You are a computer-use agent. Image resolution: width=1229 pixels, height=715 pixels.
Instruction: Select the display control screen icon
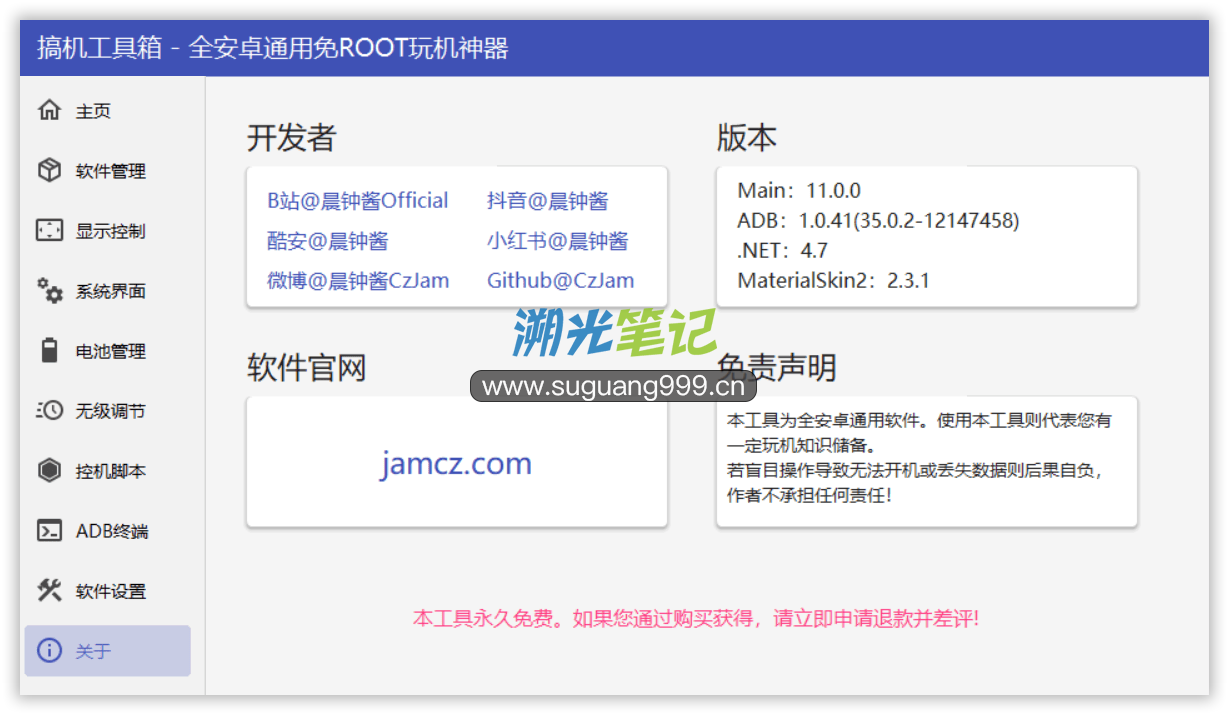(49, 231)
